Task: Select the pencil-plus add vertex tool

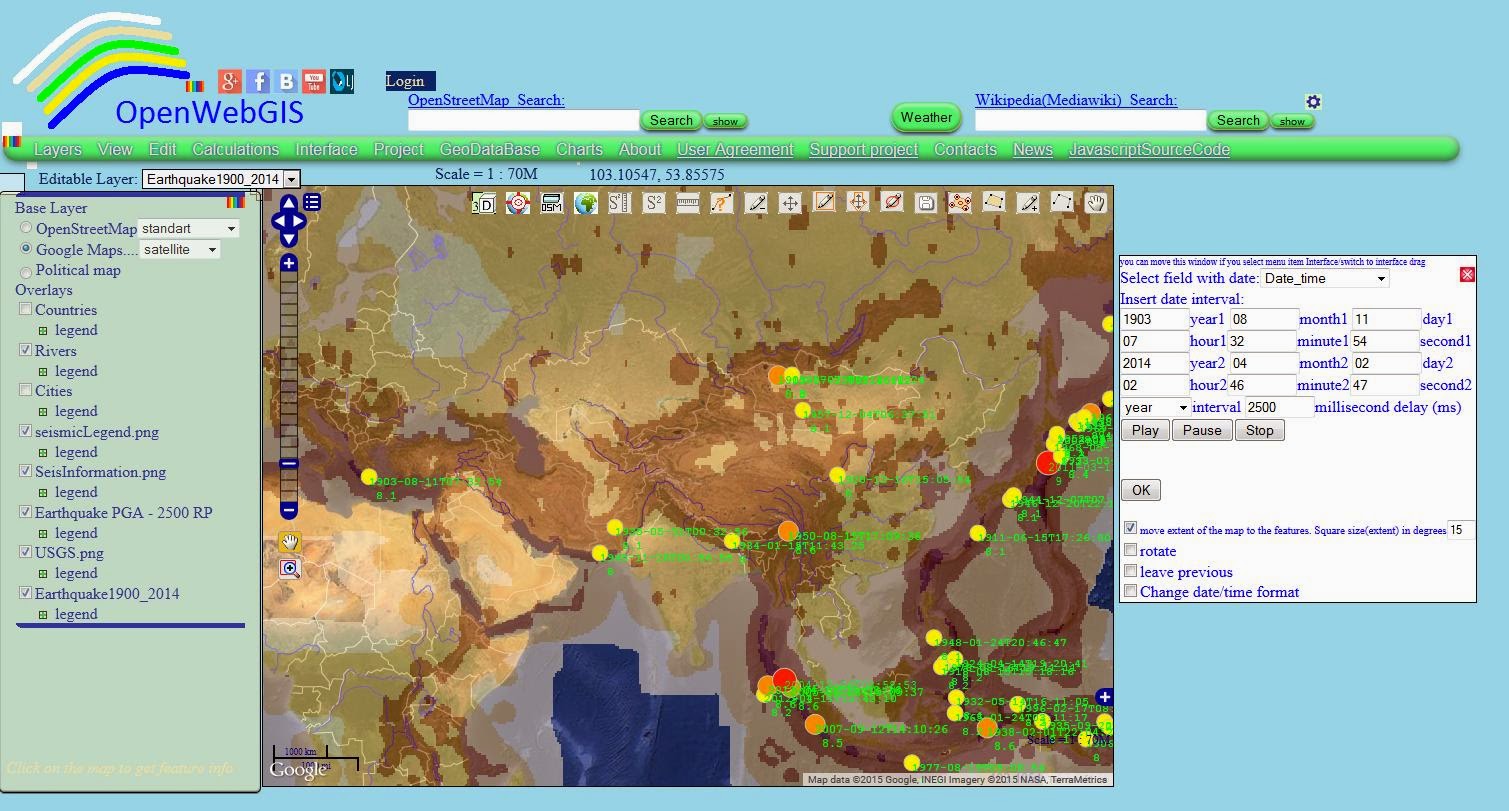Action: point(1028,204)
